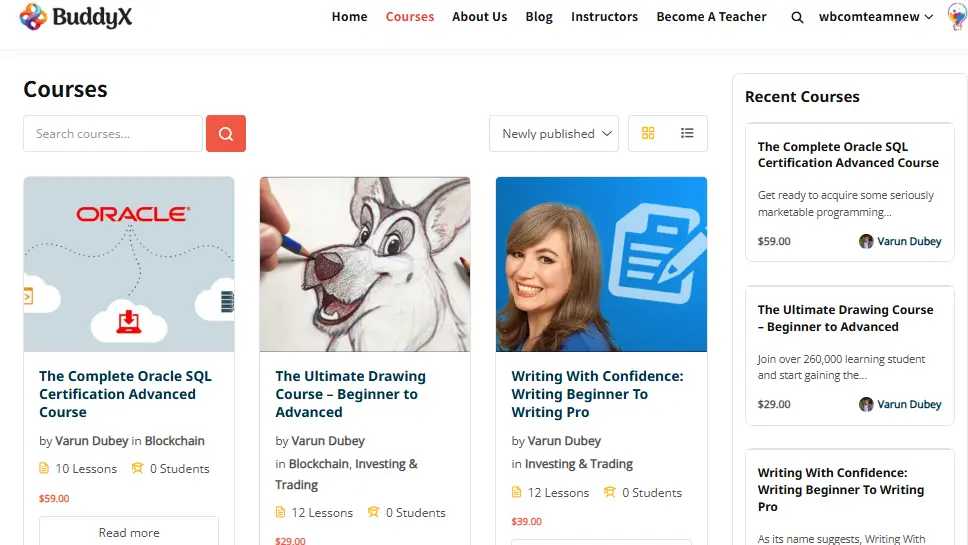
Task: Click the BuddyX logo
Action: pos(75,17)
